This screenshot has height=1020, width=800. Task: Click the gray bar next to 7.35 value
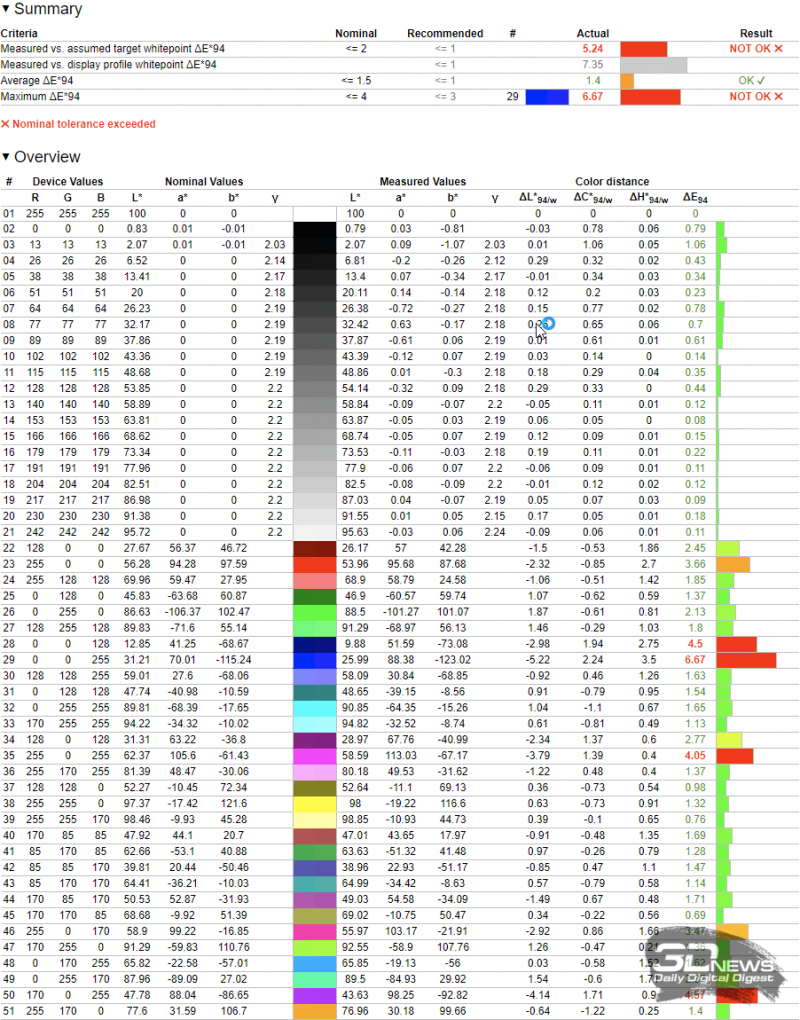pyautogui.click(x=654, y=64)
